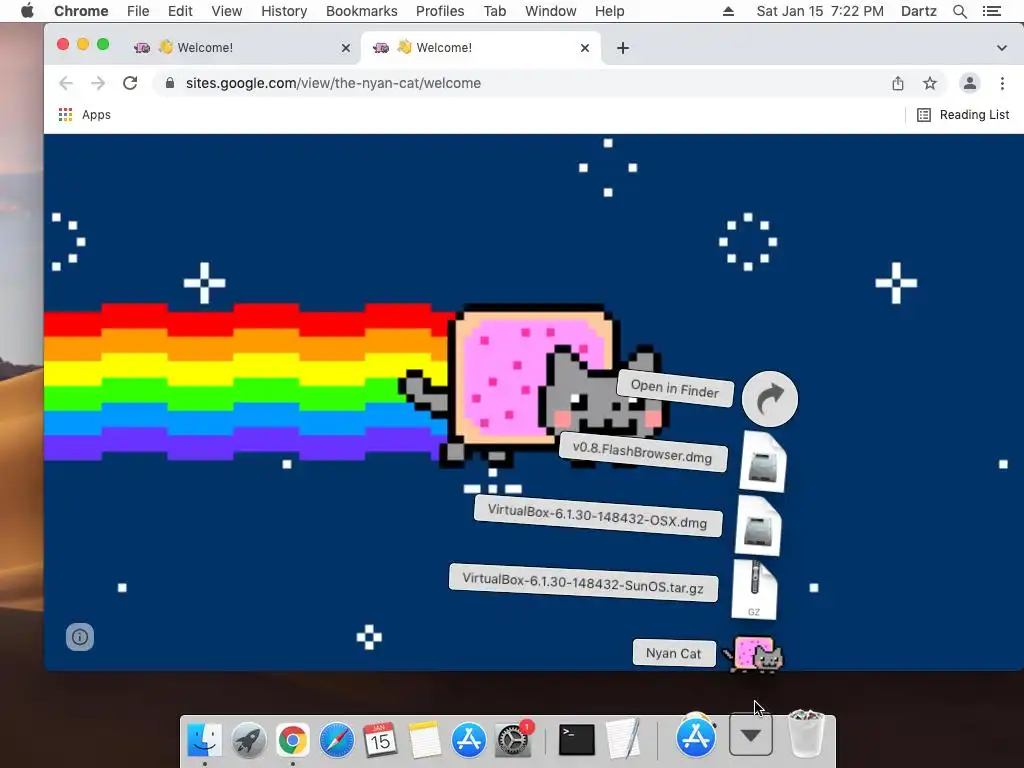Open Chrome three-dot menu
The height and width of the screenshot is (768, 1024).
[1002, 83]
